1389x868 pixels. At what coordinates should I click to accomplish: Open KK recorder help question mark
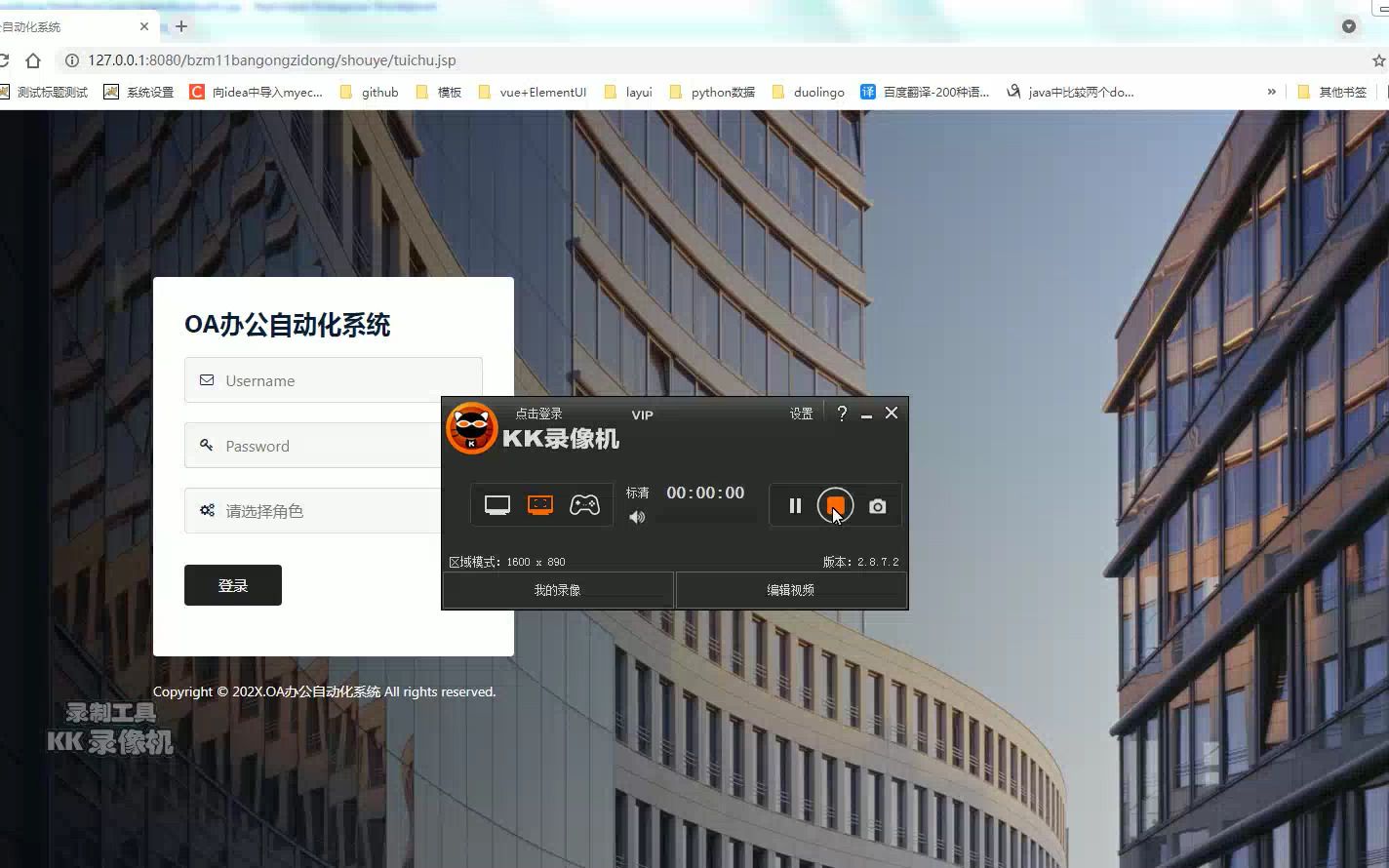[x=842, y=414]
